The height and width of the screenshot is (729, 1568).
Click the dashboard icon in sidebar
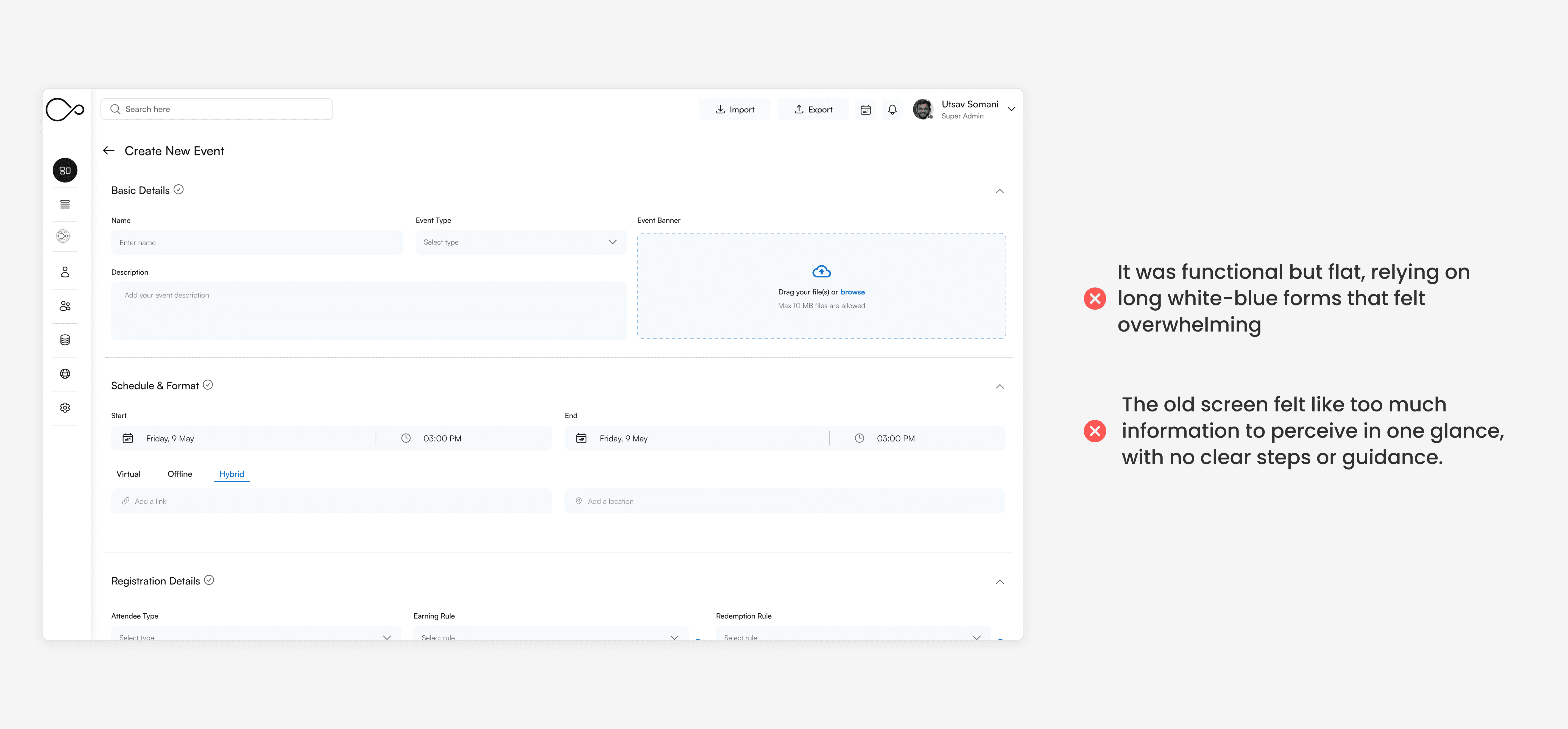(x=65, y=171)
